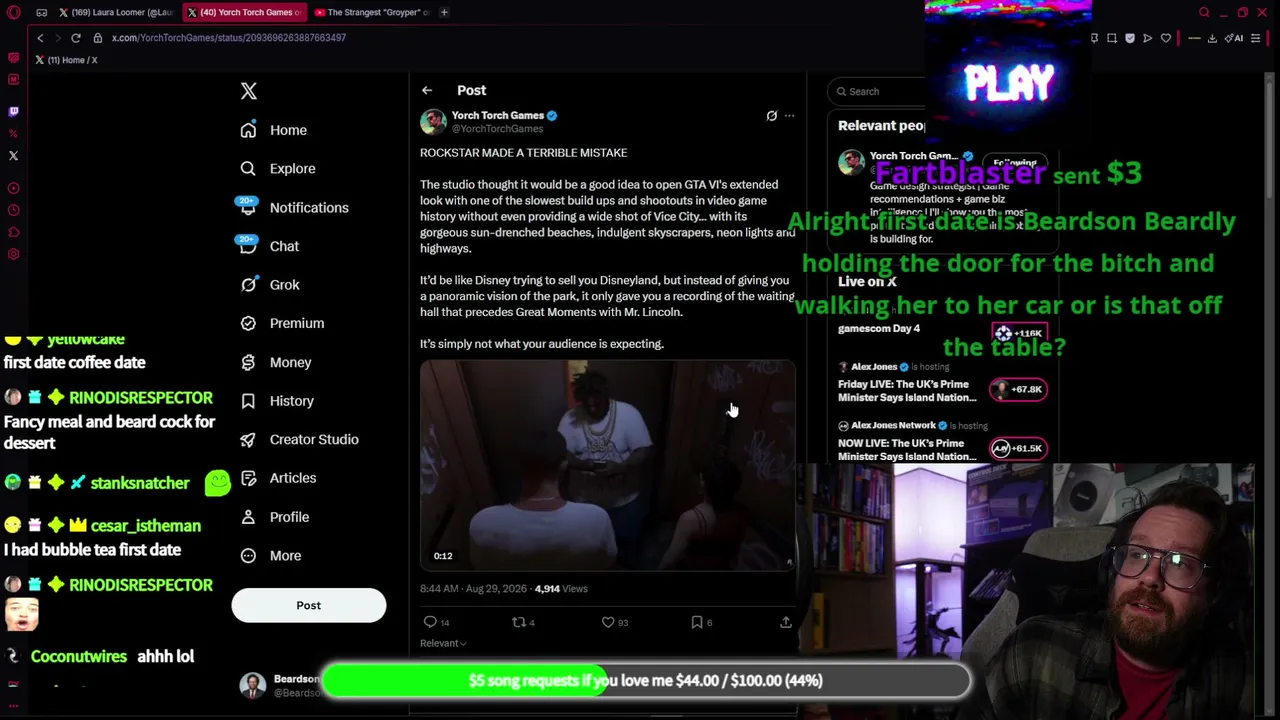Open the post's three-dot more menu
Viewport: 1280px width, 720px height.
pyautogui.click(x=789, y=116)
